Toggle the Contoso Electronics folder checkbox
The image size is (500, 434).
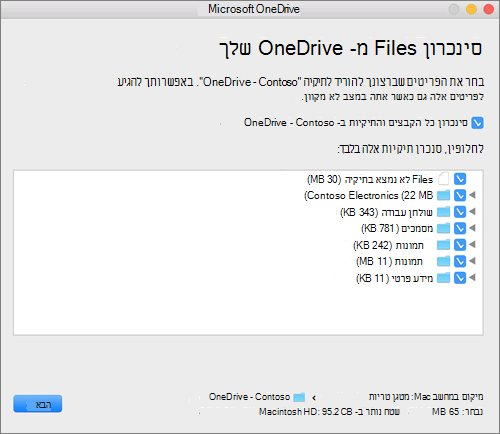point(460,195)
